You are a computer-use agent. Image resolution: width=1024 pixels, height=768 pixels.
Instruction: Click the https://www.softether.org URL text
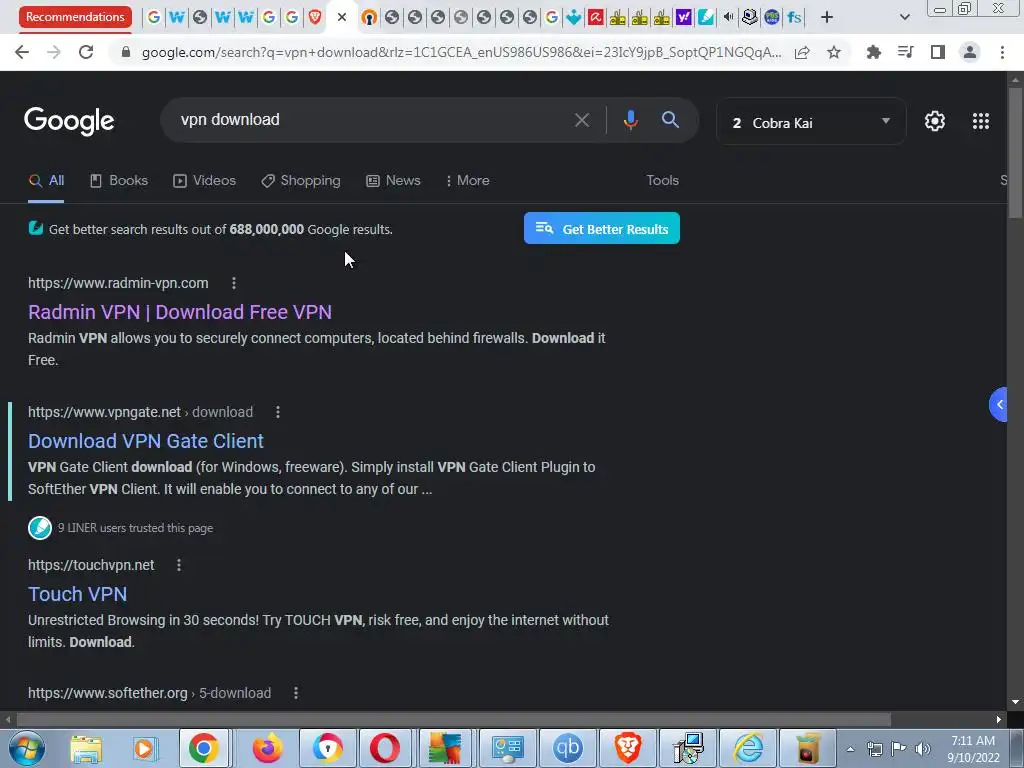(x=108, y=694)
